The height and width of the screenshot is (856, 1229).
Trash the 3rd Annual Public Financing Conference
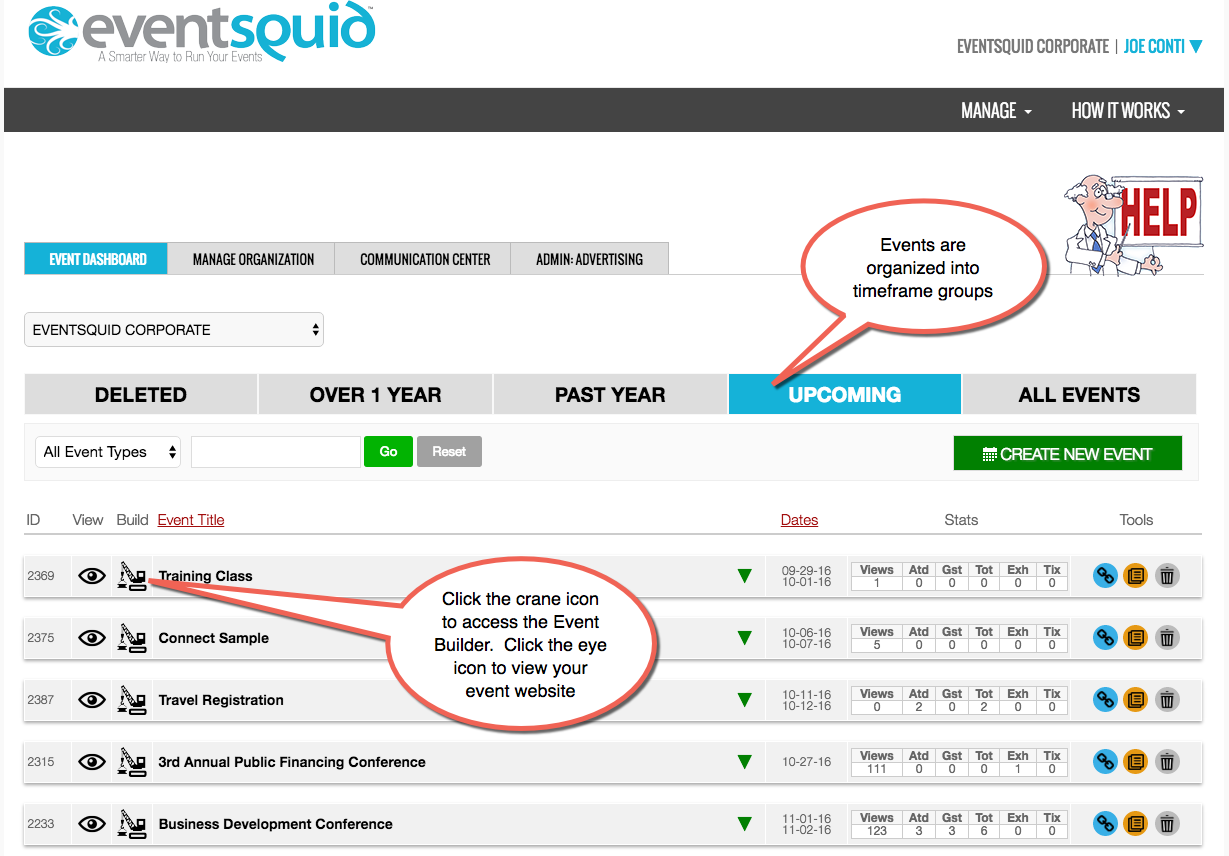tap(1167, 762)
